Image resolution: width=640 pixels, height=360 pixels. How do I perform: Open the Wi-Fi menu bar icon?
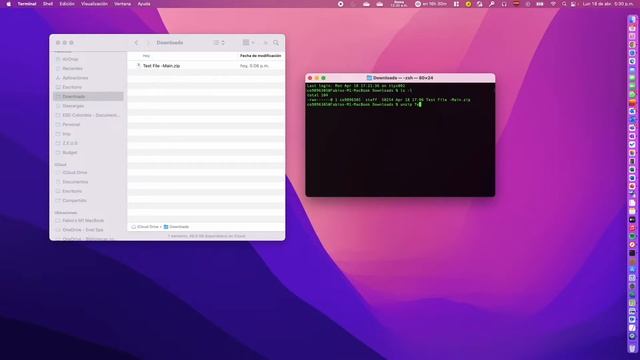[x=553, y=4]
